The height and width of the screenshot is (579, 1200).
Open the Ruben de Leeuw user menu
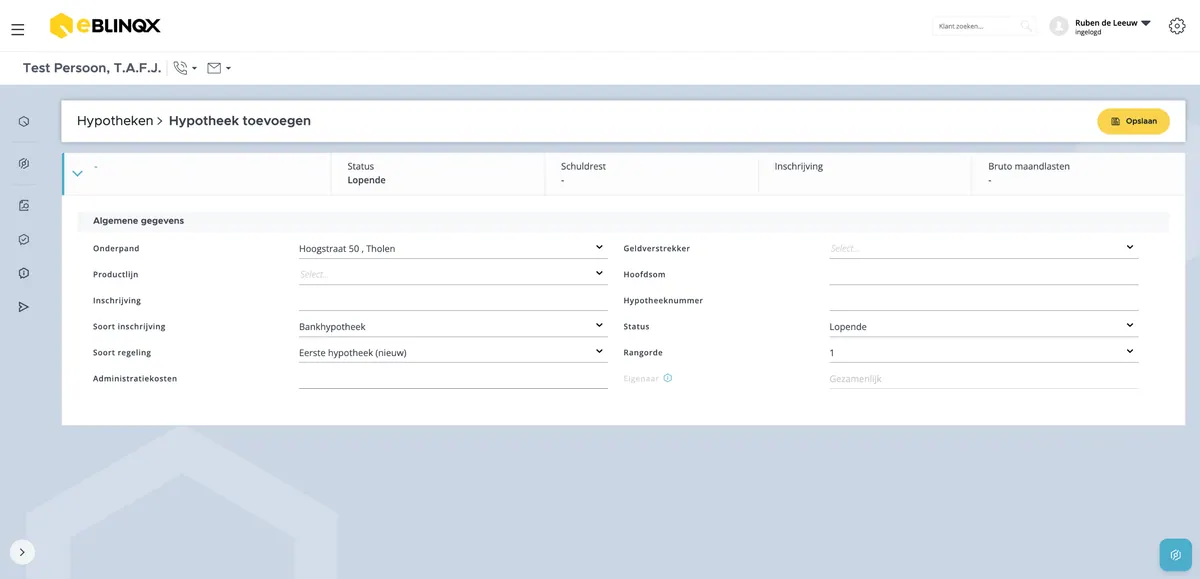click(x=1113, y=26)
